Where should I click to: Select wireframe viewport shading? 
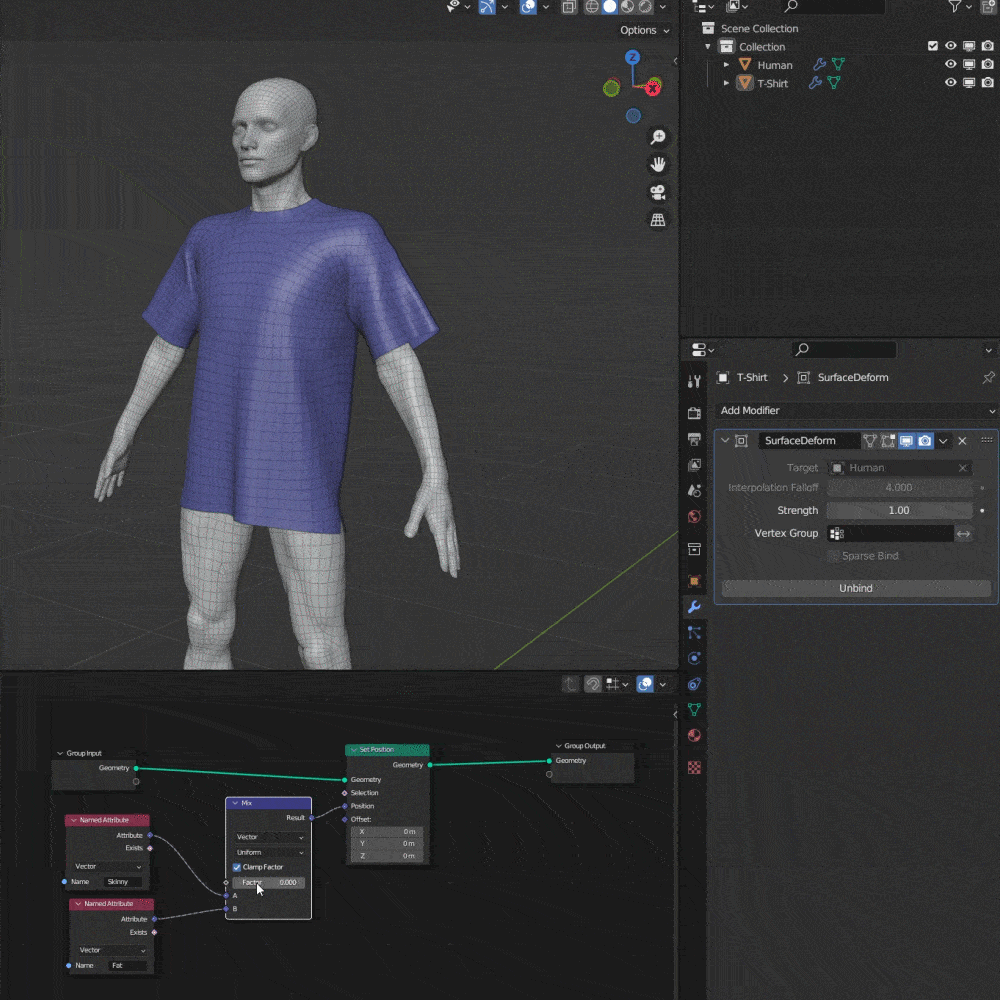592,6
